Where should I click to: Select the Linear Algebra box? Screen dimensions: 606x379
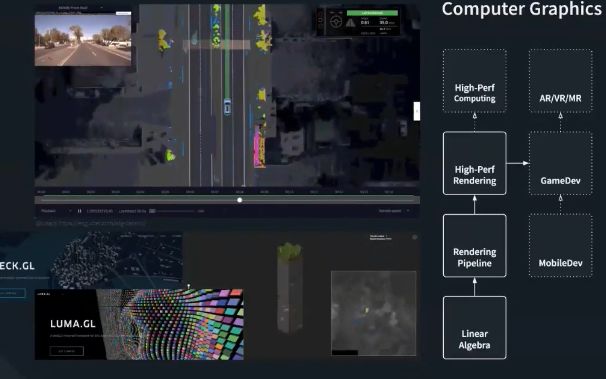point(475,328)
